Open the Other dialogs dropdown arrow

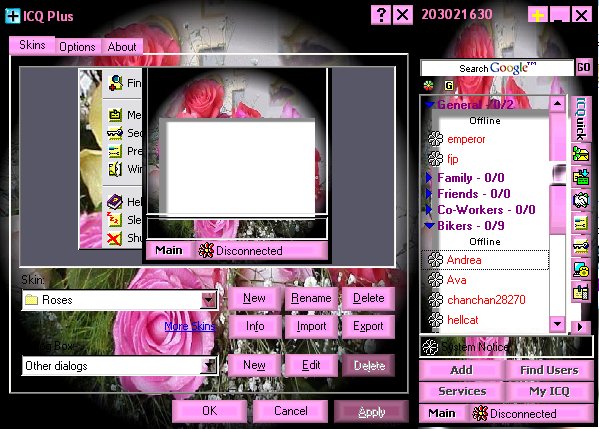pyautogui.click(x=209, y=366)
